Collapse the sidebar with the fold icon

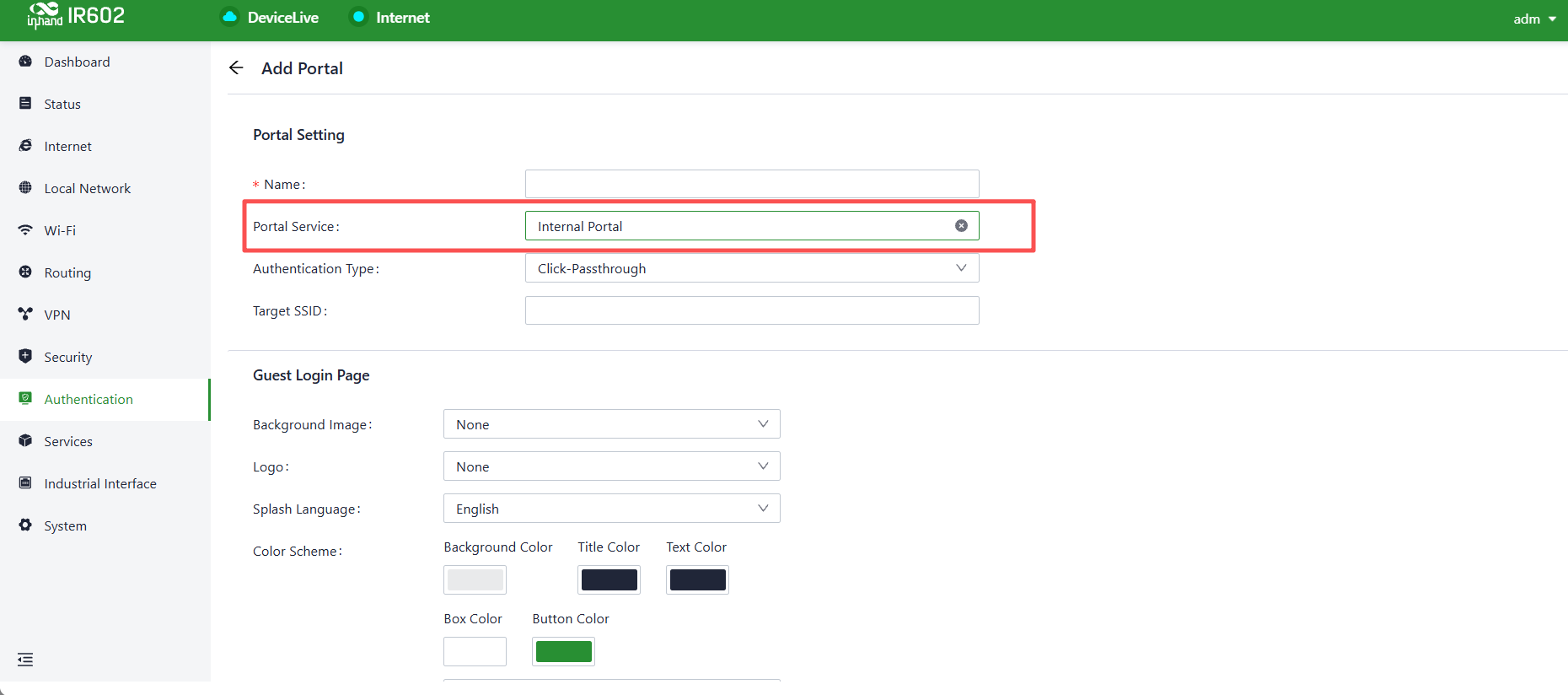point(25,660)
